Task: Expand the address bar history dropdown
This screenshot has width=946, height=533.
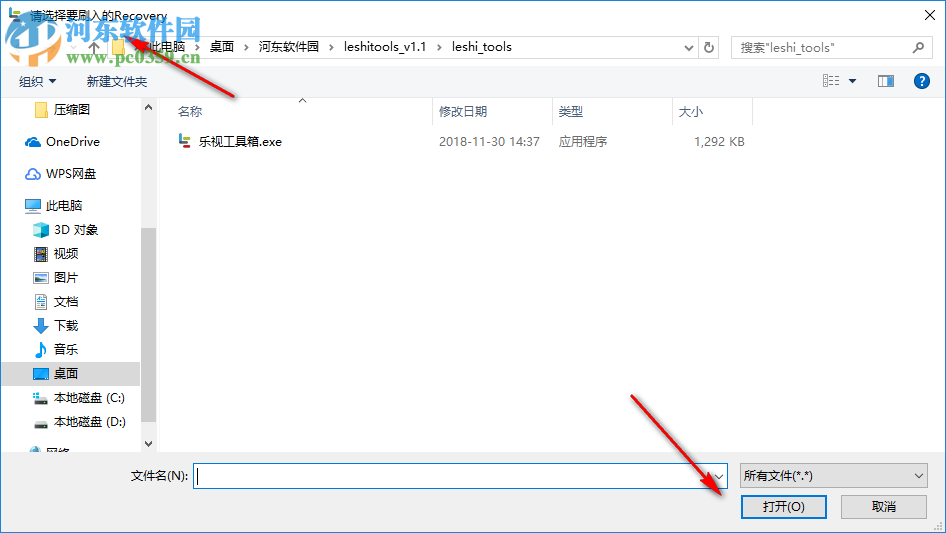Action: [x=688, y=47]
